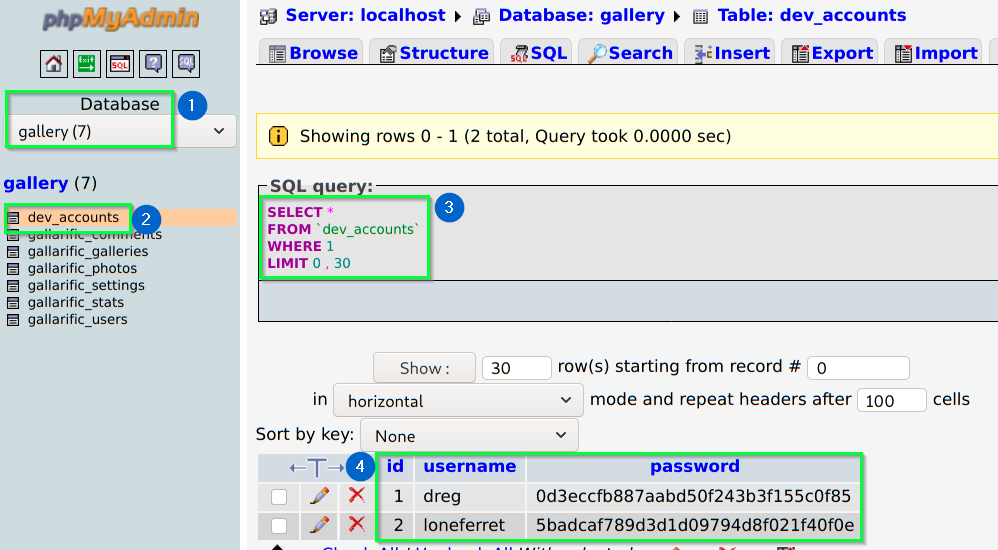998x550 pixels.
Task: Open the gallery (7) database dropdown
Action: coord(121,131)
